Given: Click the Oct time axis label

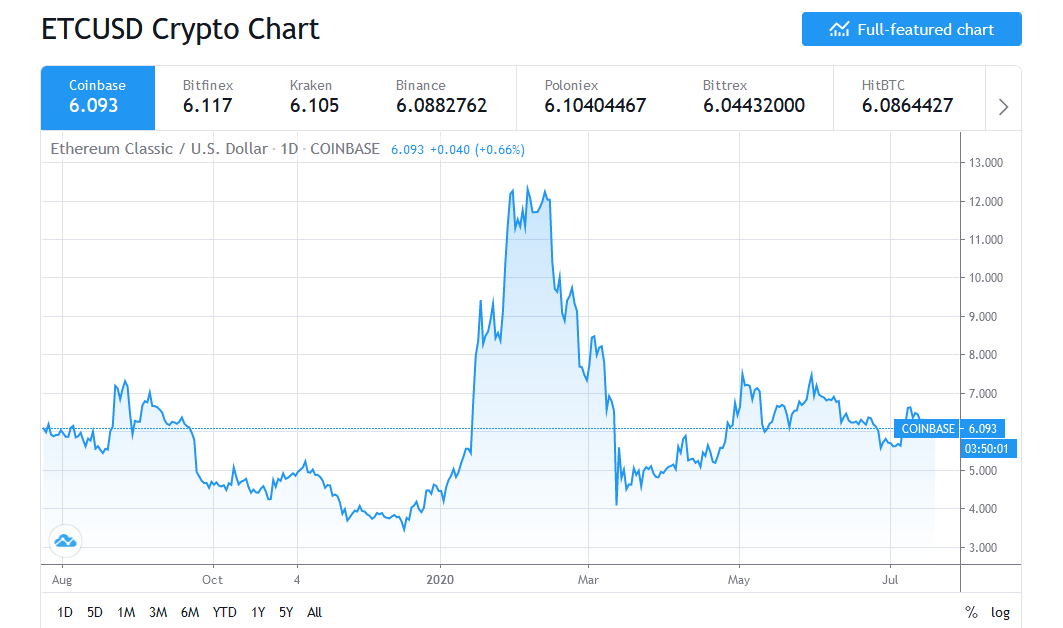Looking at the screenshot, I should tap(212, 580).
